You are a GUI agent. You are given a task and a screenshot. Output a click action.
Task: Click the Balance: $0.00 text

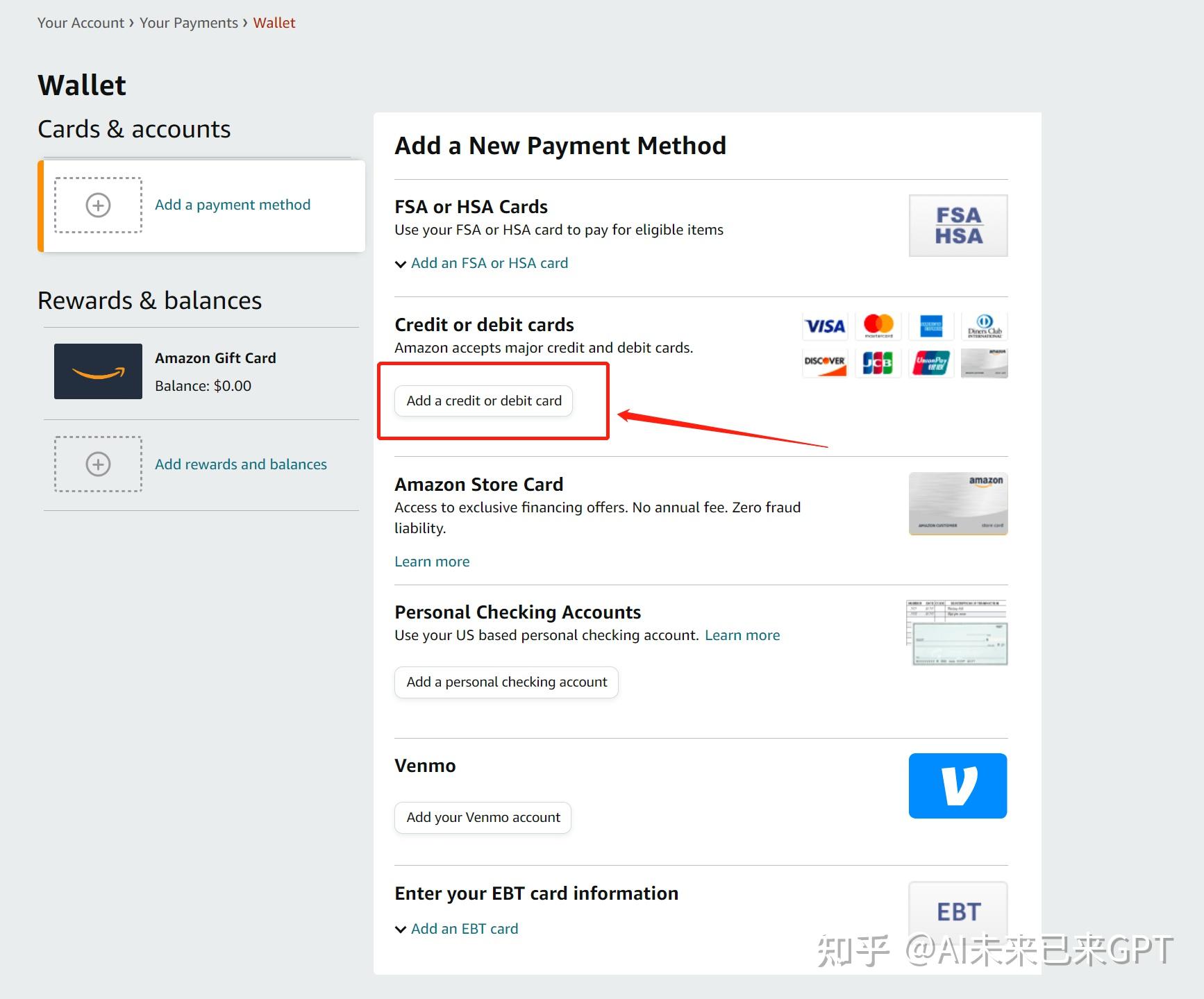pyautogui.click(x=203, y=386)
